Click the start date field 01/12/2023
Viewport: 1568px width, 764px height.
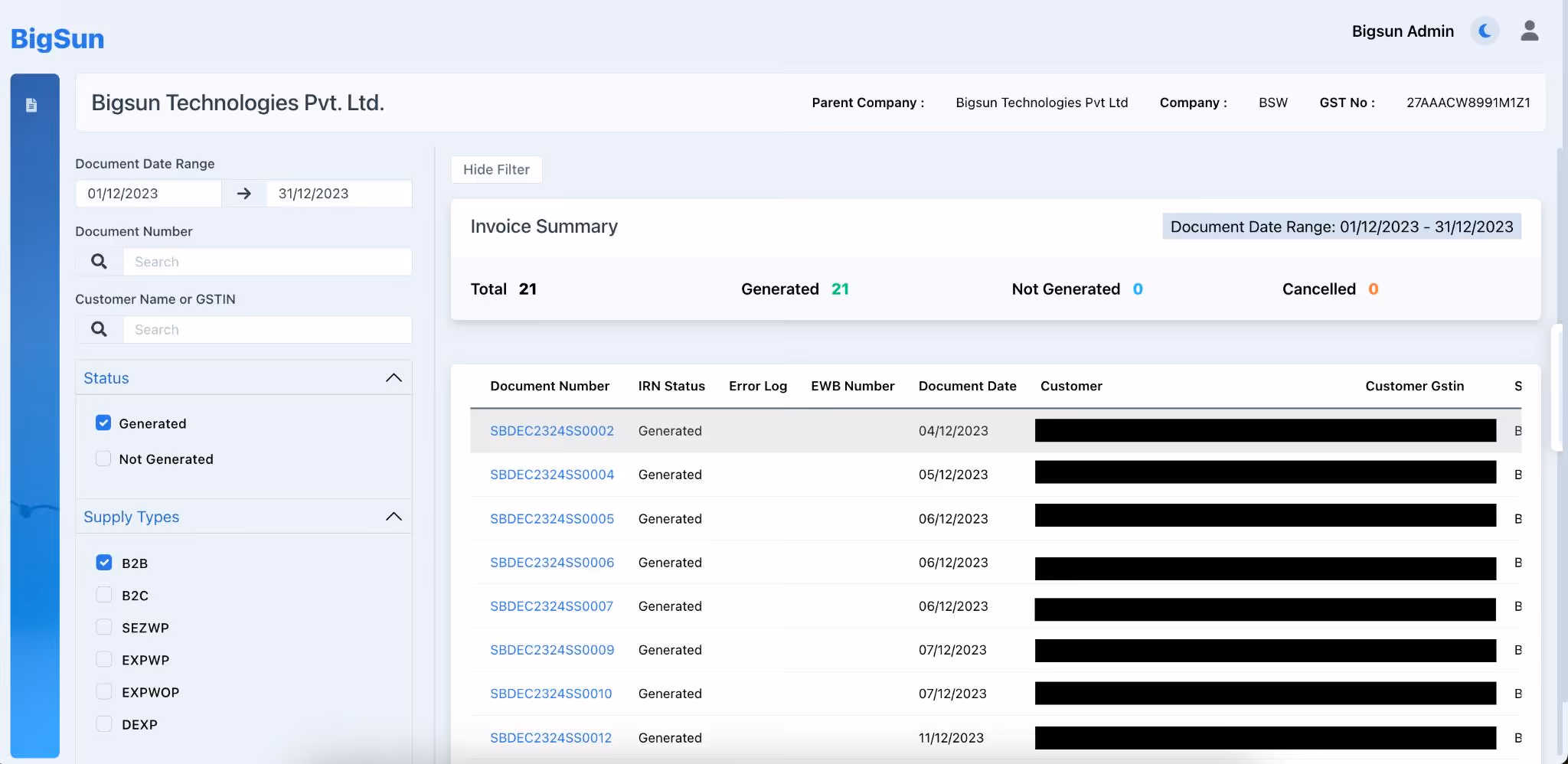pyautogui.click(x=149, y=194)
